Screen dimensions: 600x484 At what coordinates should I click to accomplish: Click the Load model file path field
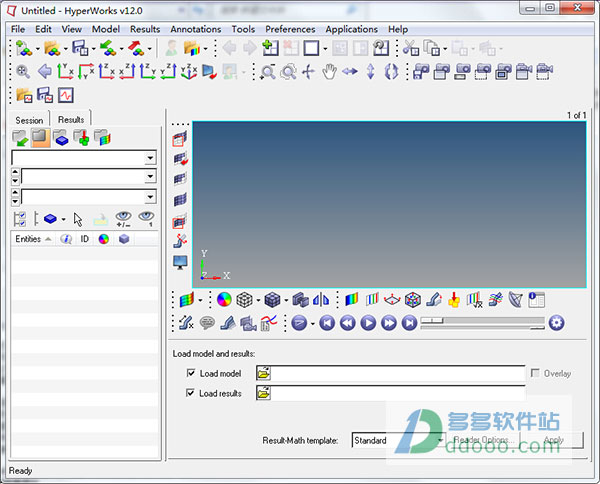click(398, 373)
